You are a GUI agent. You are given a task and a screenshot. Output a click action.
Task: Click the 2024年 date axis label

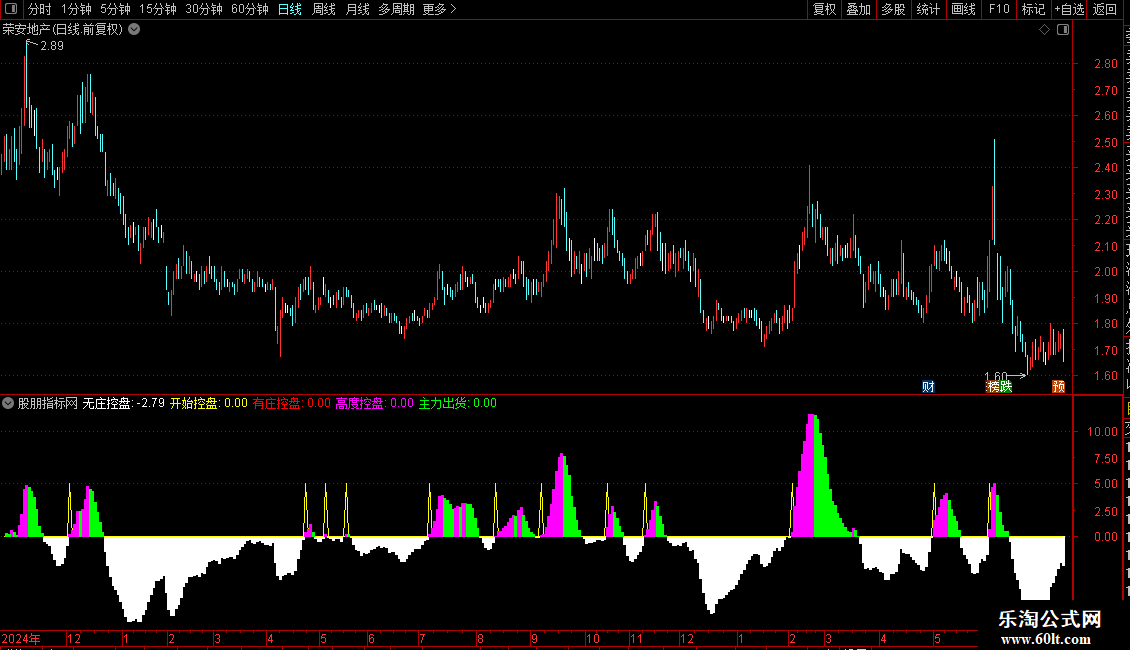(21, 639)
